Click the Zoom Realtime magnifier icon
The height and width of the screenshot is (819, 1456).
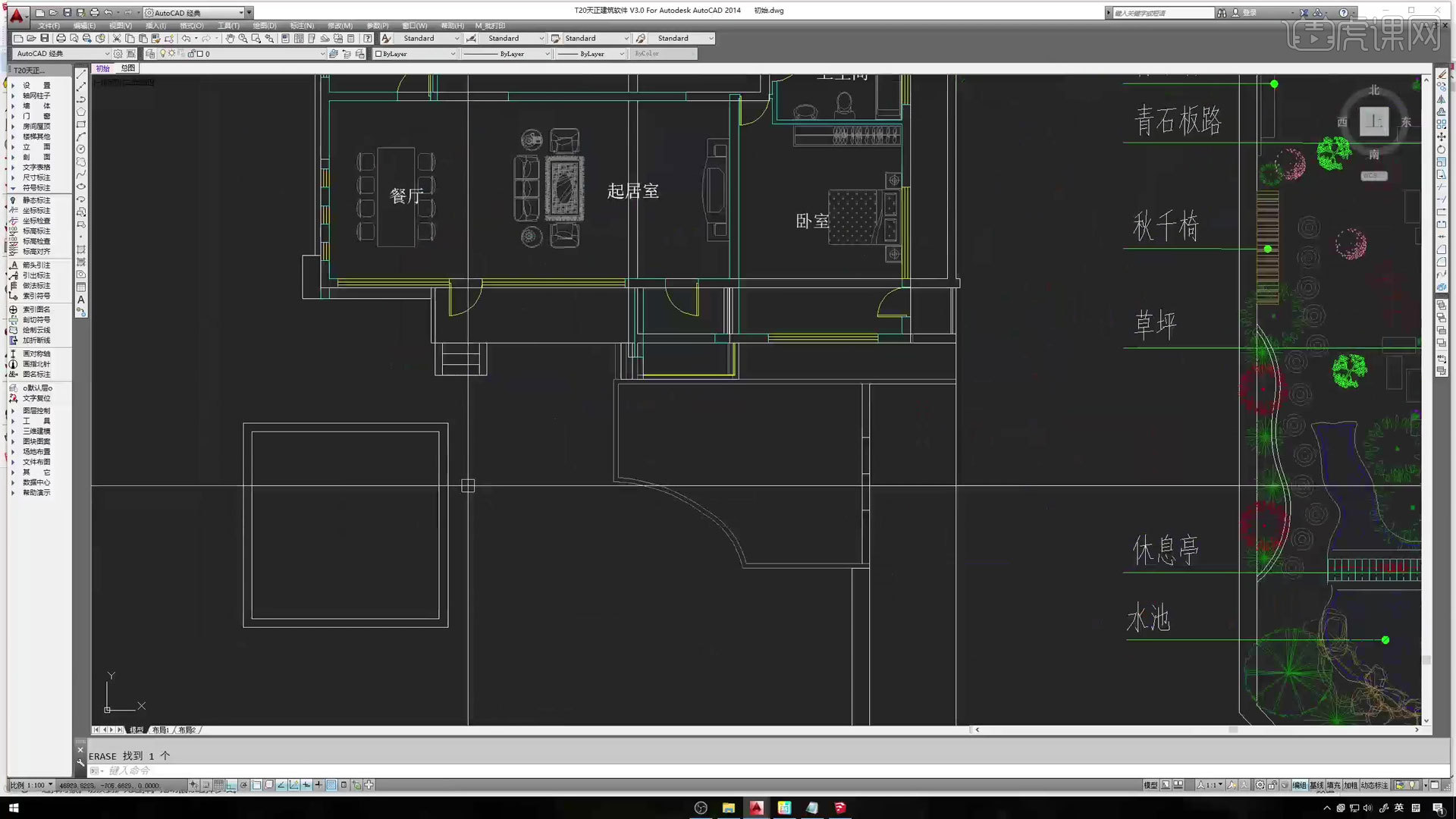point(243,38)
